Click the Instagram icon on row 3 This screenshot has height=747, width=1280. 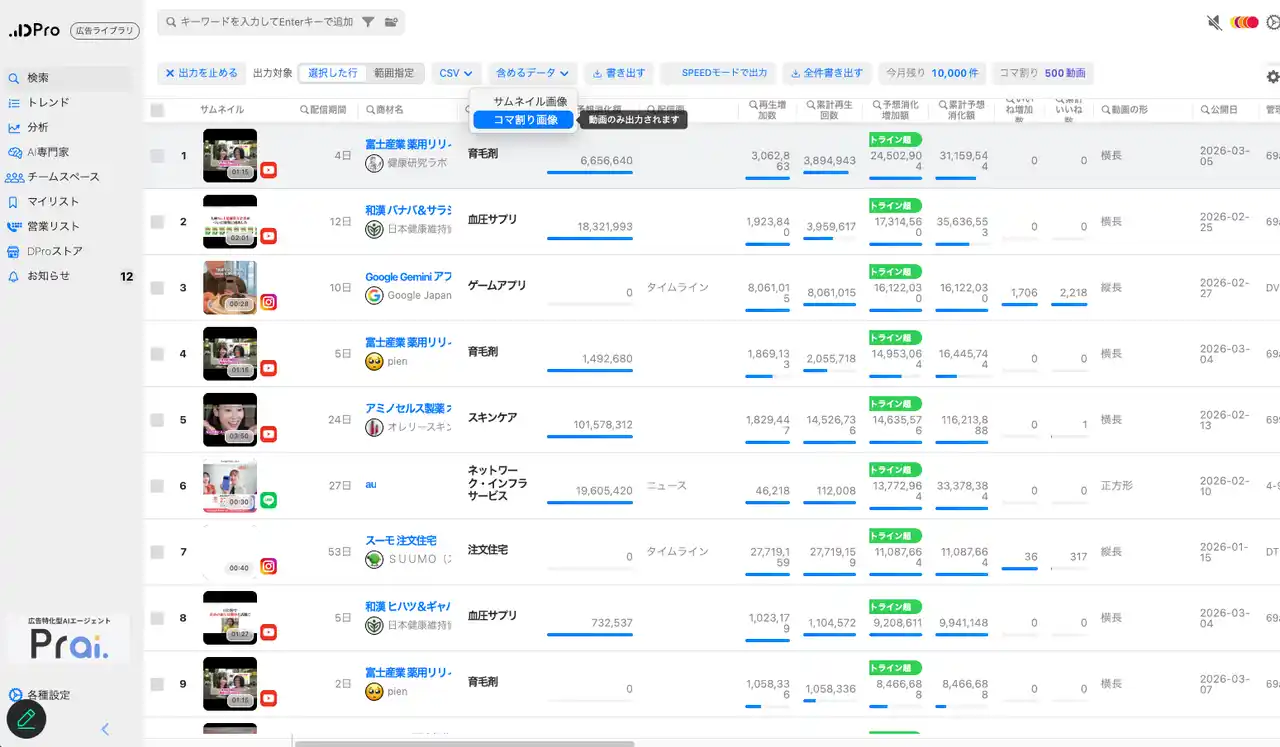[269, 302]
